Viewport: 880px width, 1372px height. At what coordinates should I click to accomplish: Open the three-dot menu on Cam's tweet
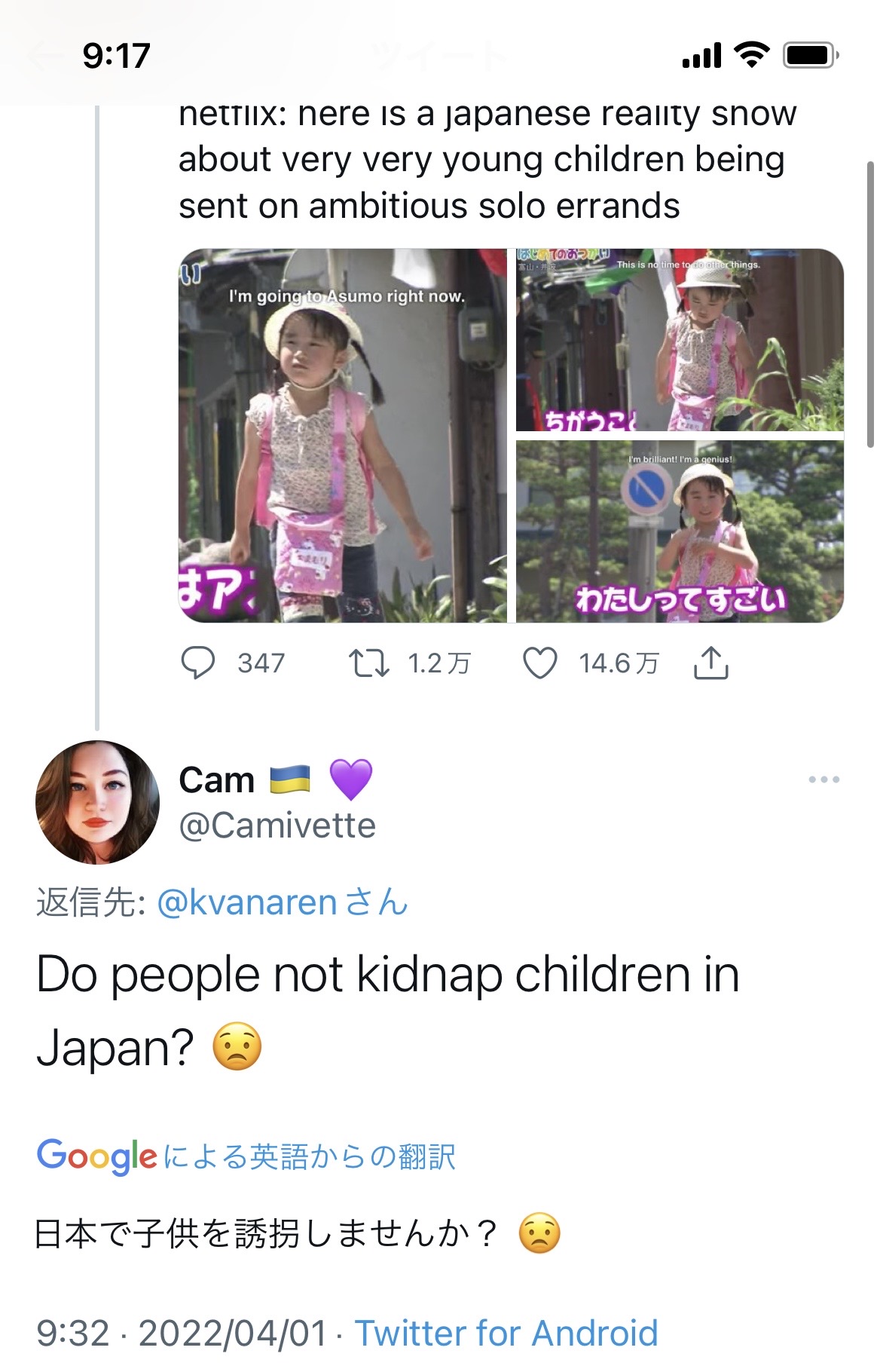823,779
